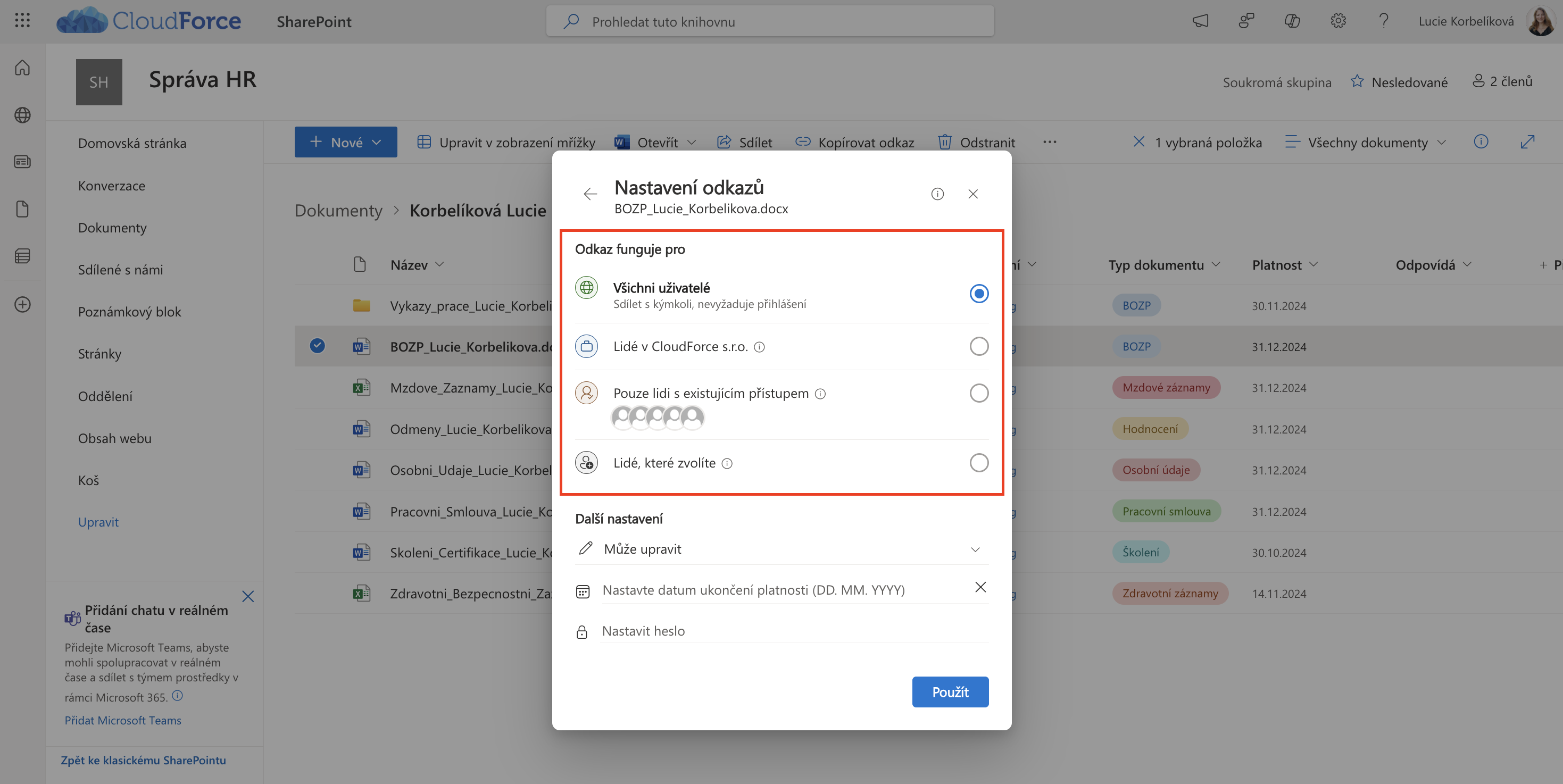Image resolution: width=1563 pixels, height=784 pixels.
Task: Open the contacts chat icon in header
Action: [x=1246, y=21]
